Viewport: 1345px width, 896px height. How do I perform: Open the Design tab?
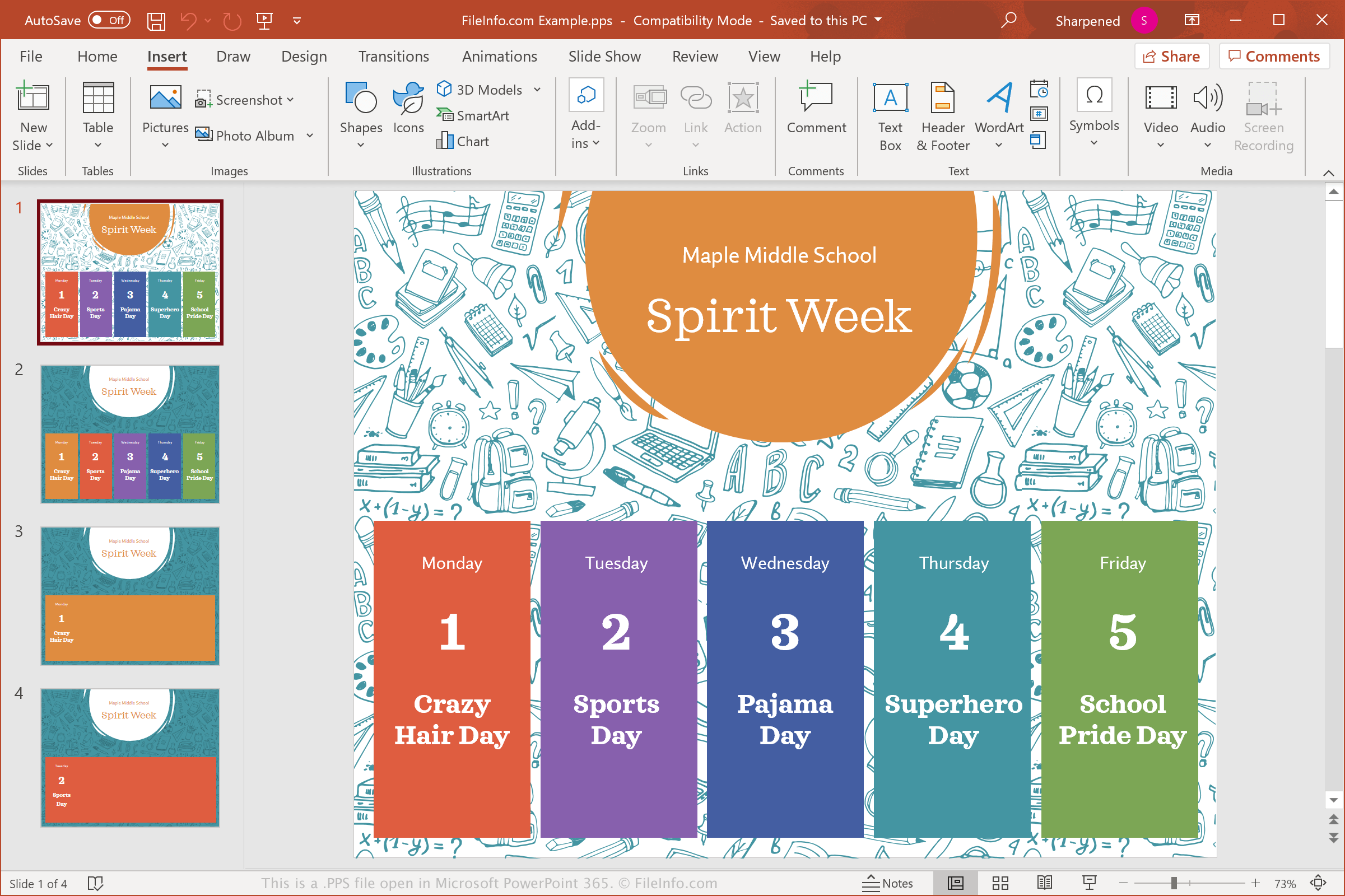(x=304, y=57)
